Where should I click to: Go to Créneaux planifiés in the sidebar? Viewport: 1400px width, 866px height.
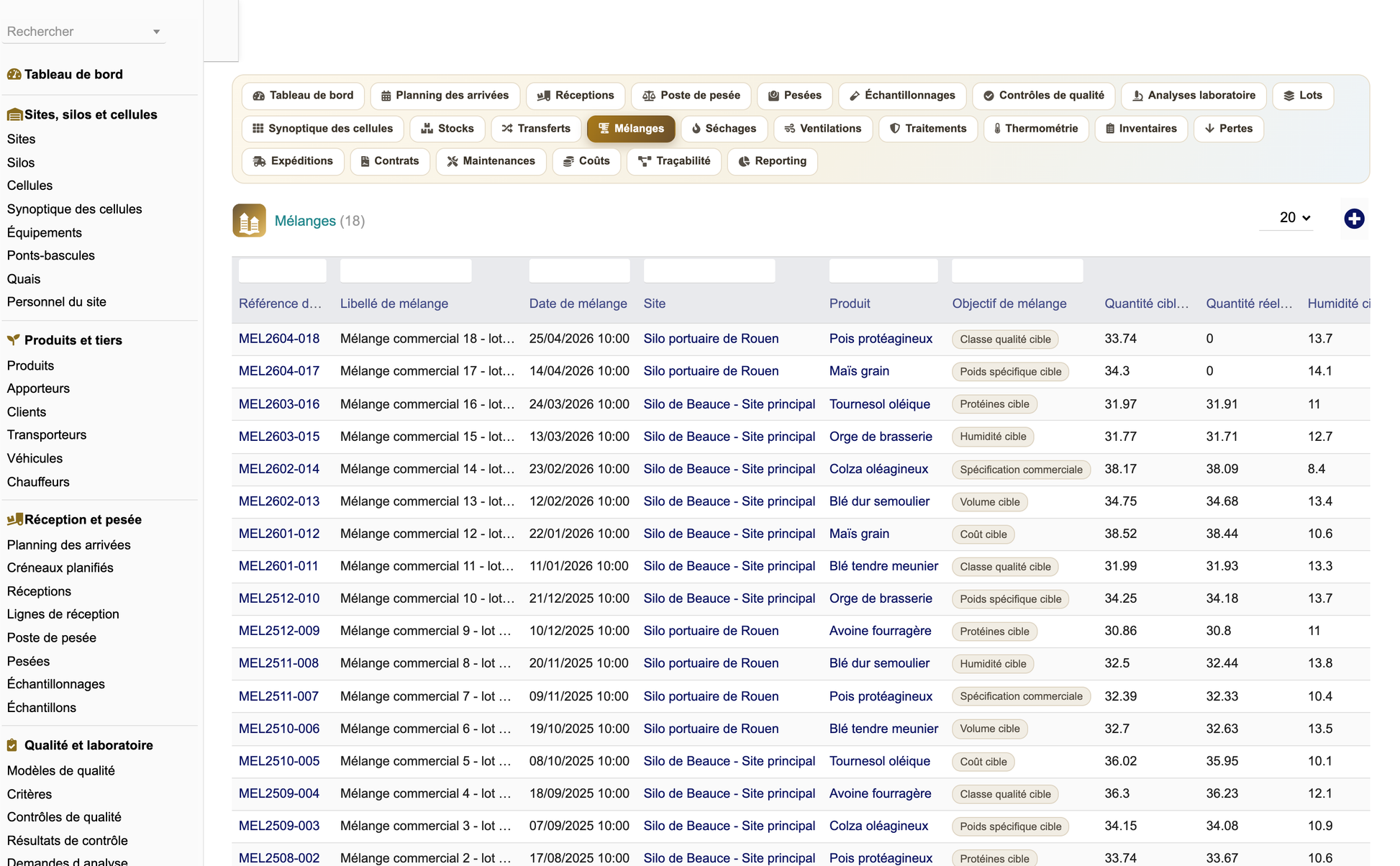[x=60, y=568]
